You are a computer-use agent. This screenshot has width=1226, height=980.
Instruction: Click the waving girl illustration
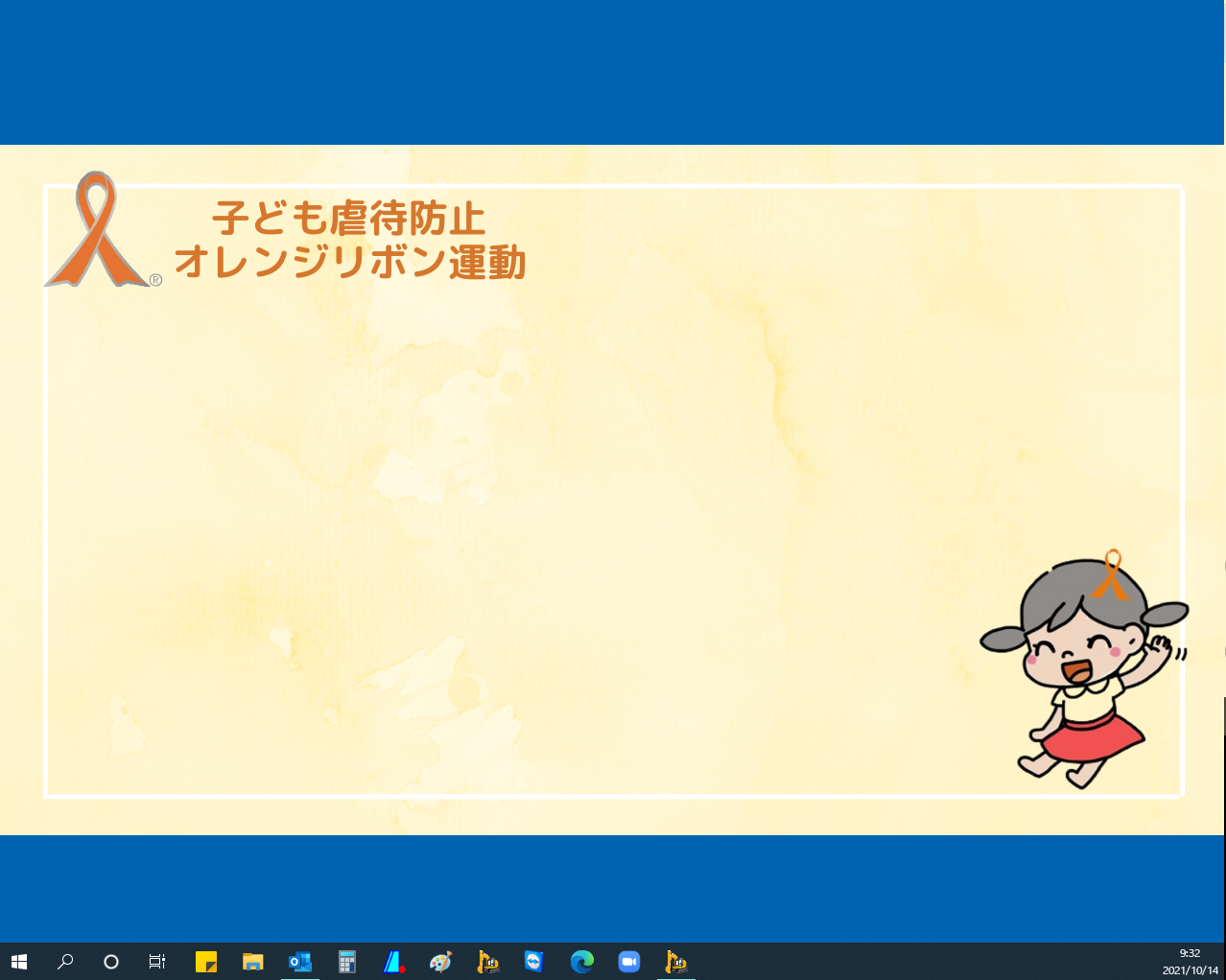coord(1084,668)
